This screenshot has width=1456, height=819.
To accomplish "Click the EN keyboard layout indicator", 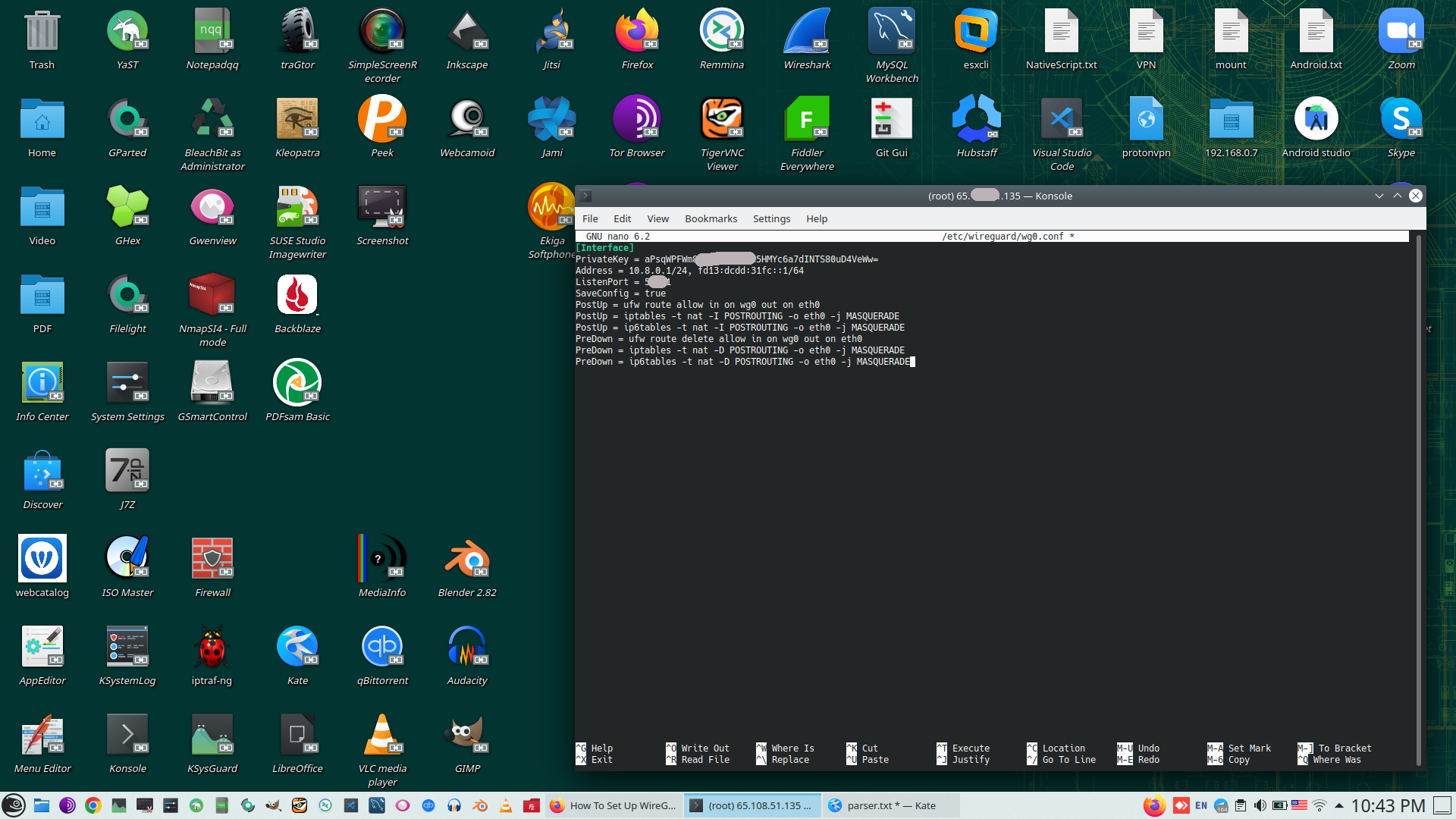I will [1201, 805].
